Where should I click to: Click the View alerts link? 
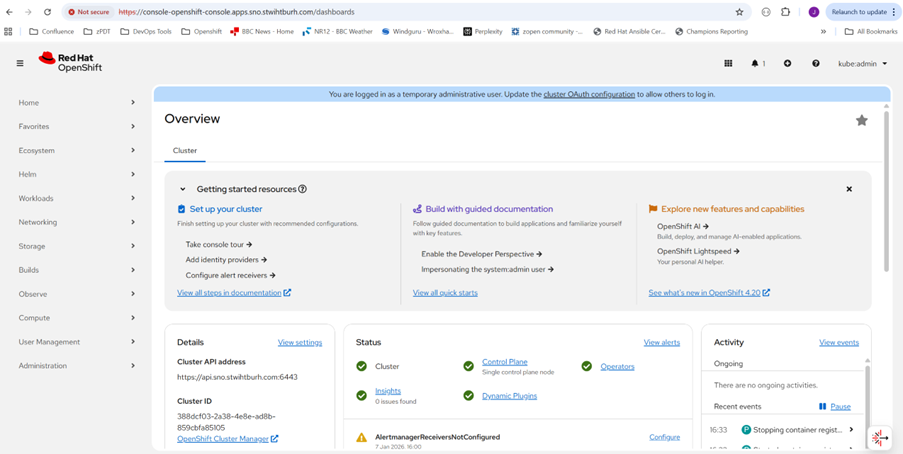tap(661, 342)
